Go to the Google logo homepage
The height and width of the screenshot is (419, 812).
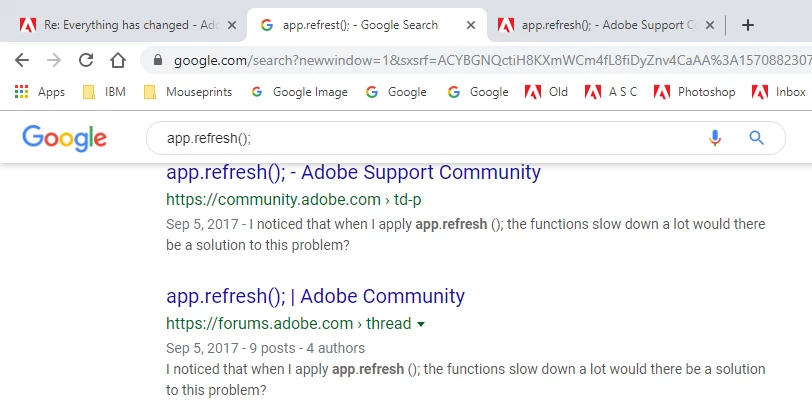(64, 138)
